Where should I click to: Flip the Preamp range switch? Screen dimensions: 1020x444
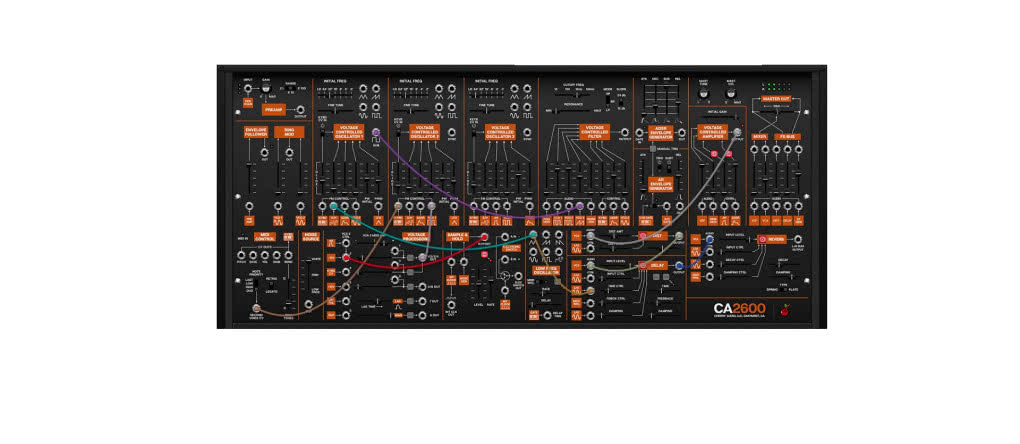point(290,88)
